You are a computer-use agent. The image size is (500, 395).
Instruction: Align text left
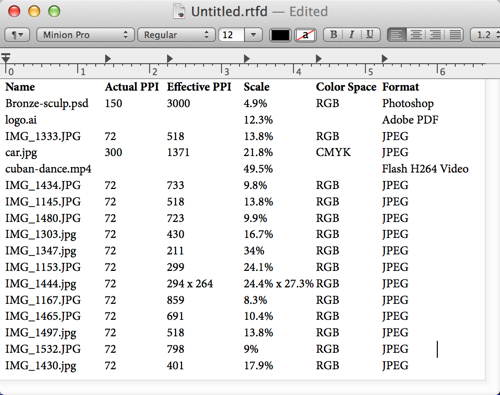point(396,35)
